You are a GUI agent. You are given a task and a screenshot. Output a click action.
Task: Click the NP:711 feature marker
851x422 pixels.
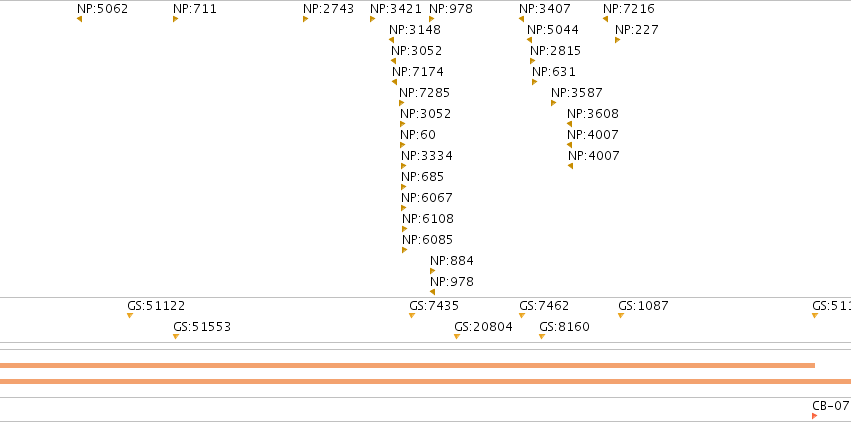tap(176, 19)
